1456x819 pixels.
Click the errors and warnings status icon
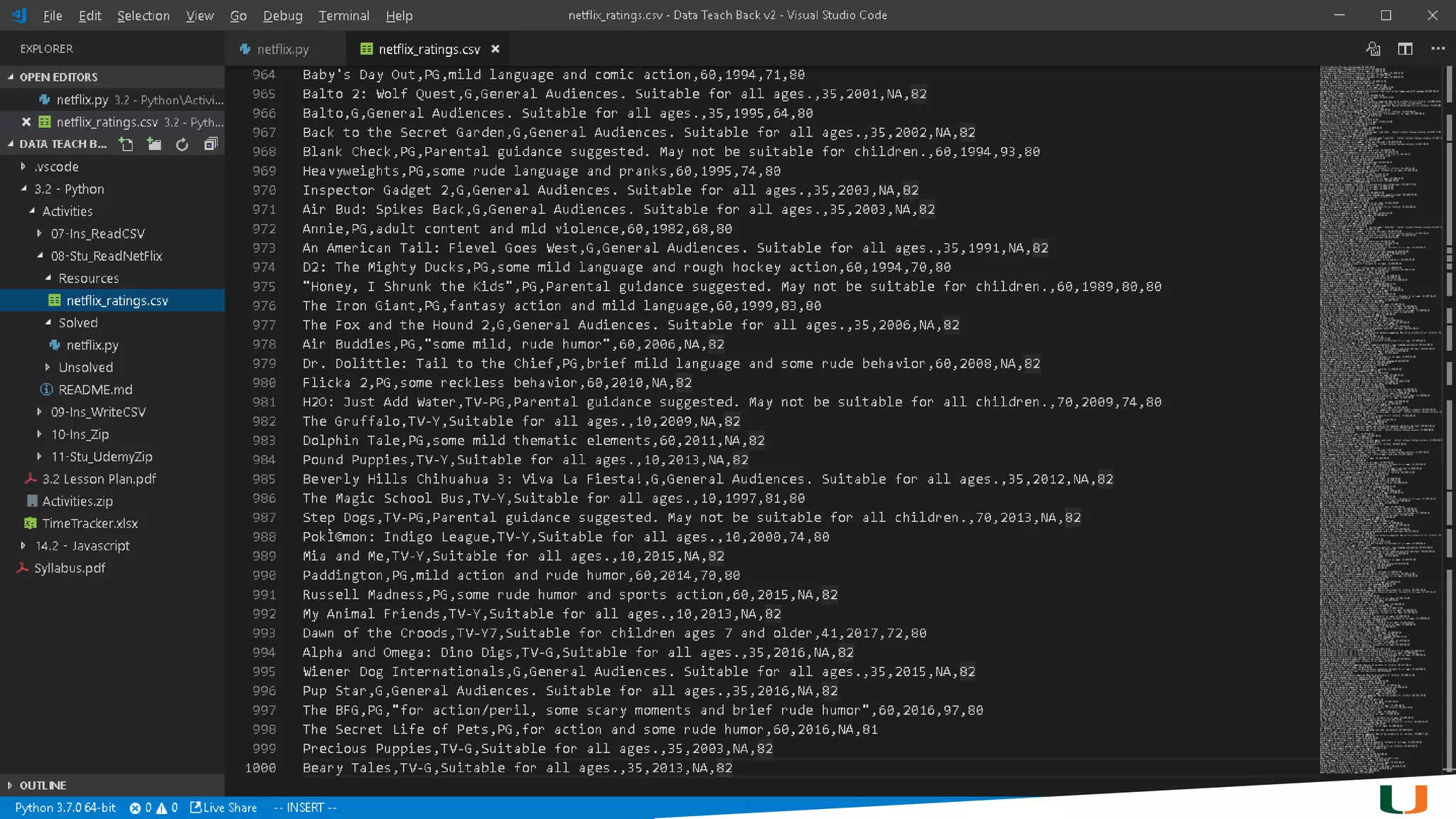tap(153, 808)
